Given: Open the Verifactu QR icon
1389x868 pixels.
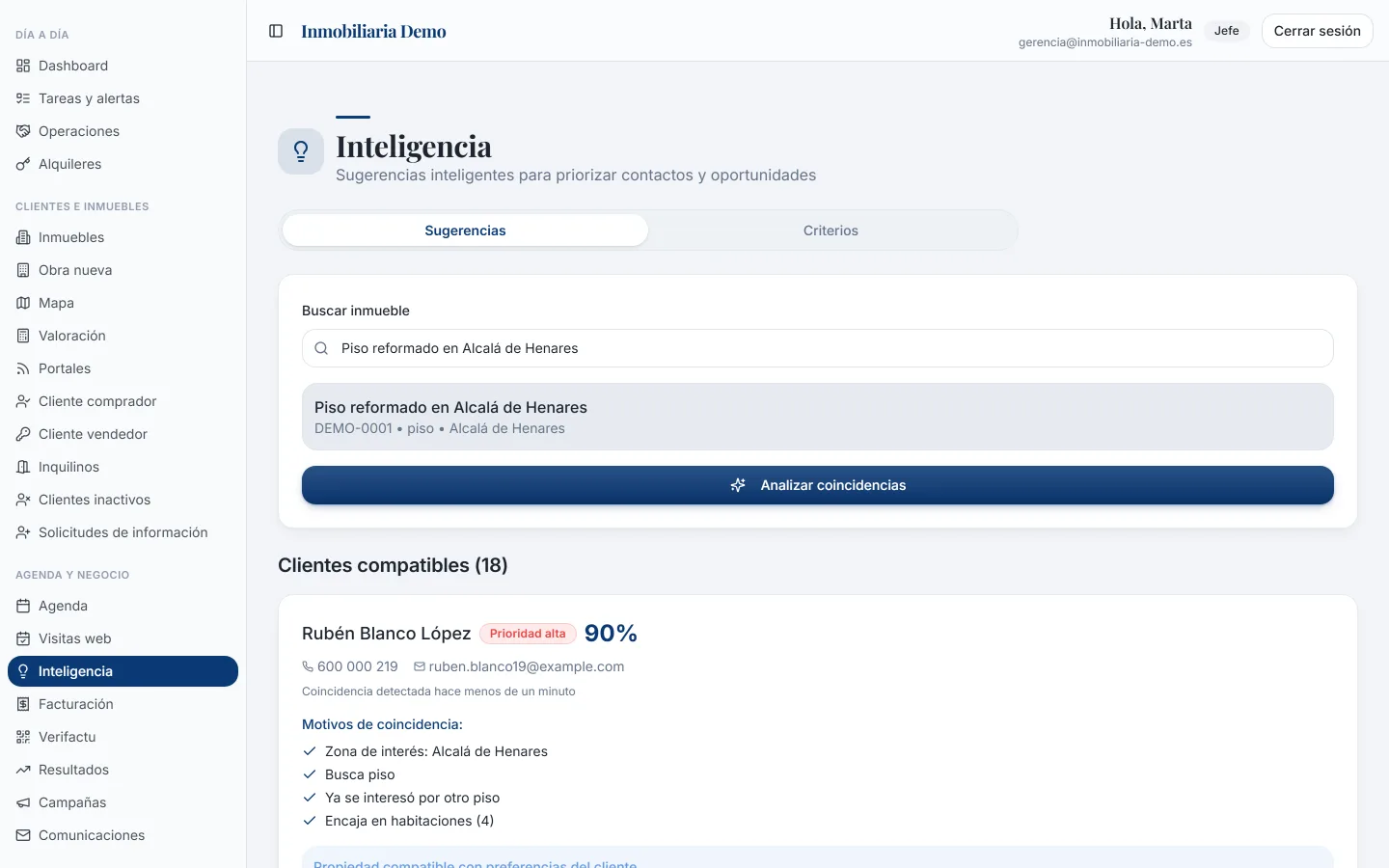Looking at the screenshot, I should (23, 737).
